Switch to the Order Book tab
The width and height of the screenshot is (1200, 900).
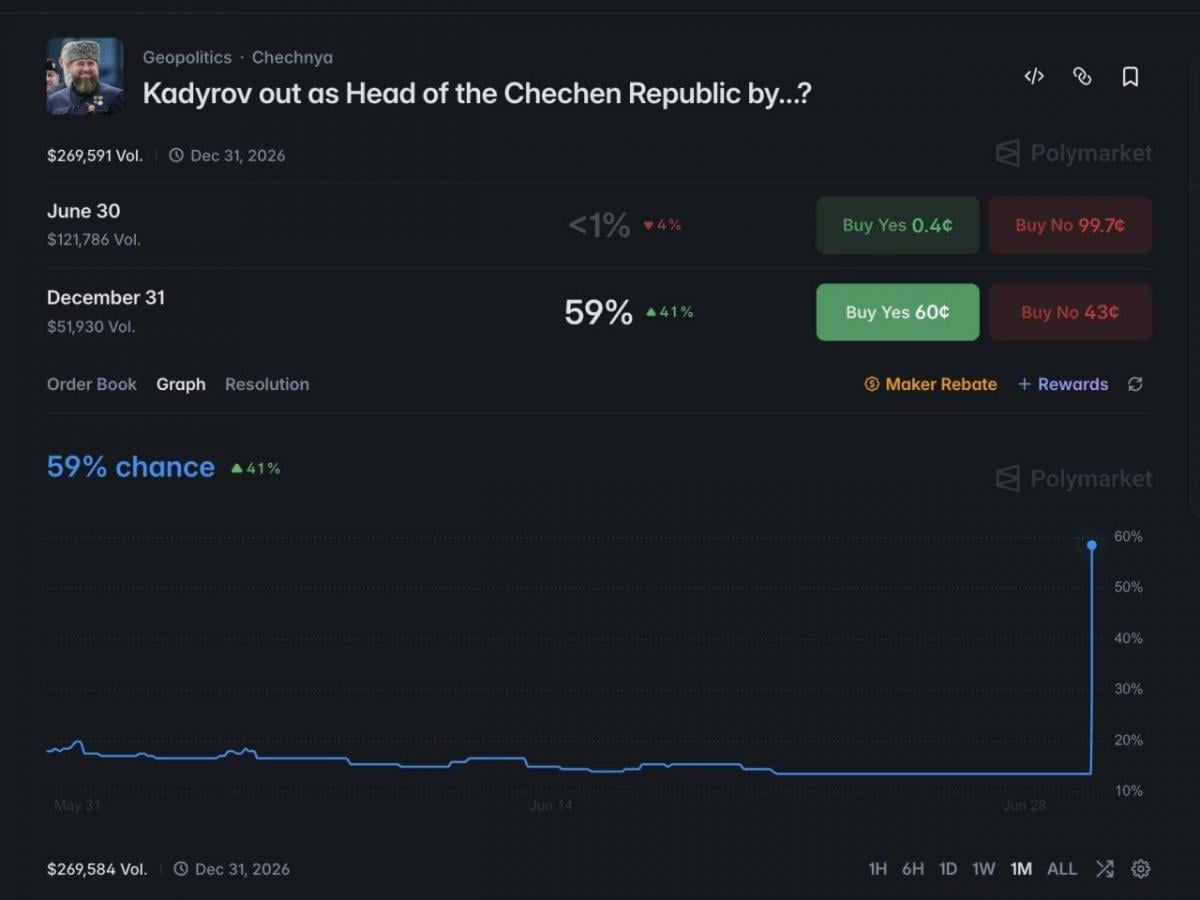92,384
